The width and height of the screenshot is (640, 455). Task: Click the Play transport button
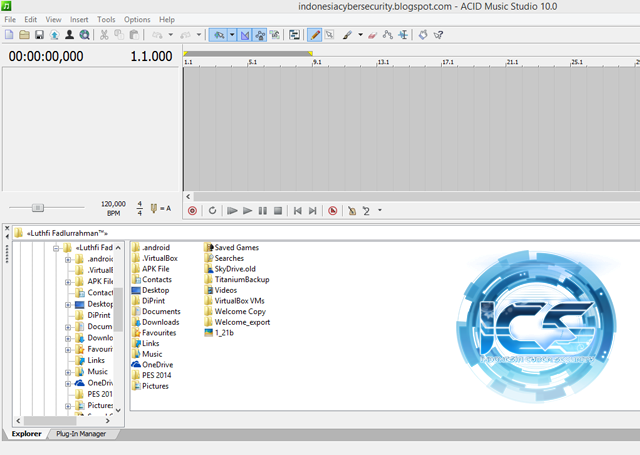point(247,211)
